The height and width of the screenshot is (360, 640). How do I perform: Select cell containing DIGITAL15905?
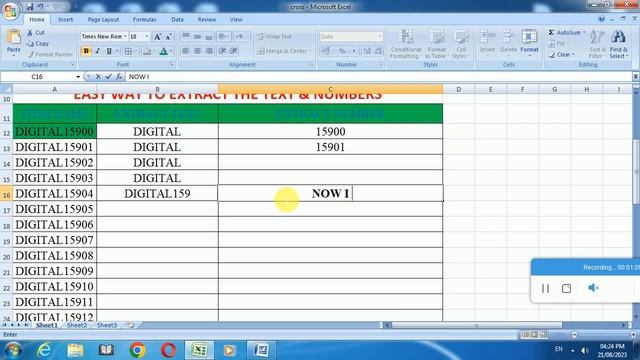pyautogui.click(x=54, y=209)
